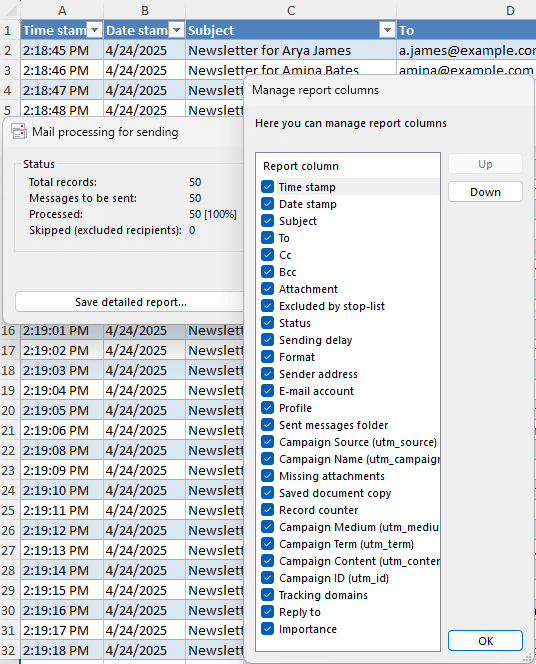This screenshot has height=664, width=536.
Task: Uncheck the Tracking domains column
Action: click(x=268, y=595)
